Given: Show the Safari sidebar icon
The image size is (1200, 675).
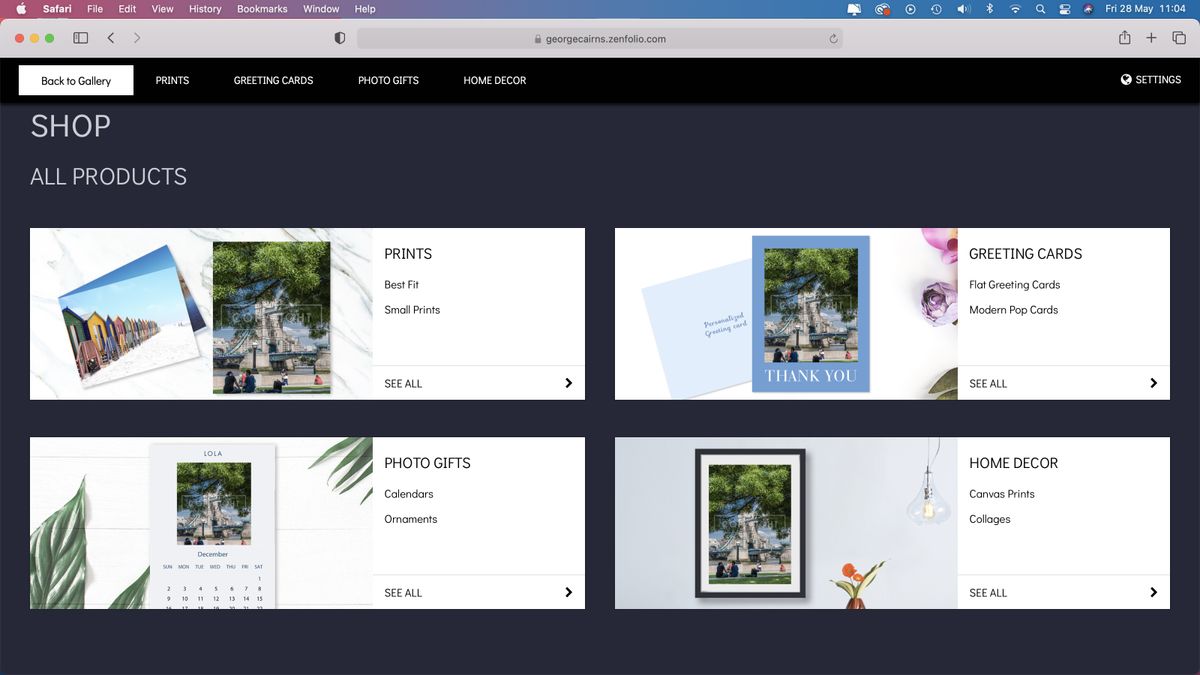Looking at the screenshot, I should [x=79, y=37].
